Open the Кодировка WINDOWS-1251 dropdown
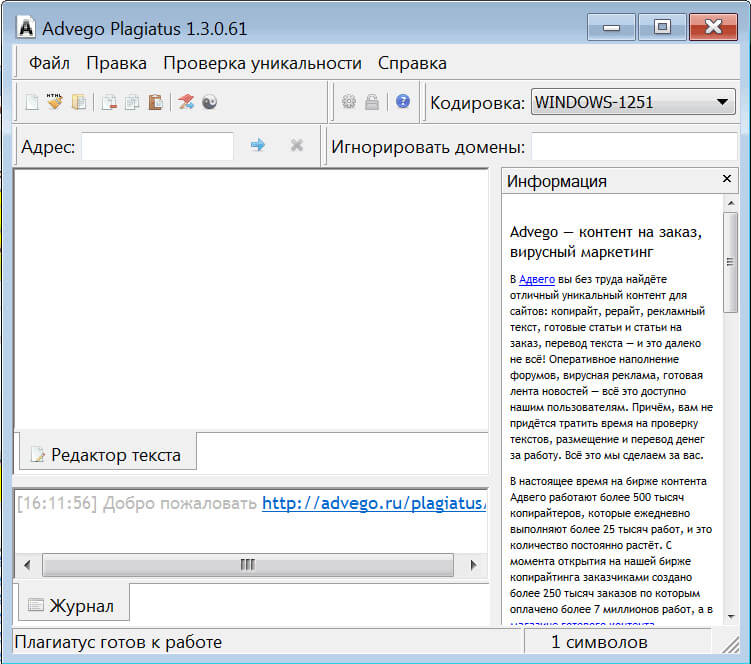The height and width of the screenshot is (664, 751). (x=633, y=102)
